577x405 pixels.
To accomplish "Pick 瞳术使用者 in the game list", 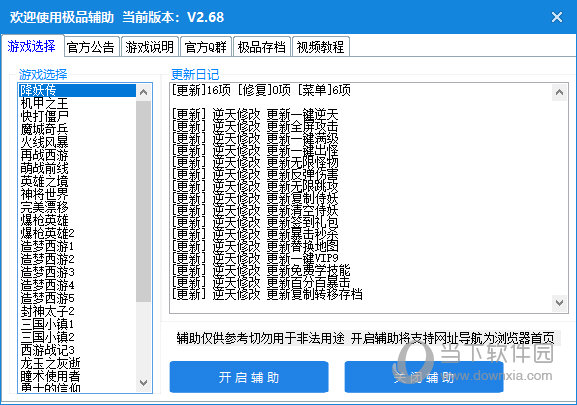I will click(x=77, y=376).
